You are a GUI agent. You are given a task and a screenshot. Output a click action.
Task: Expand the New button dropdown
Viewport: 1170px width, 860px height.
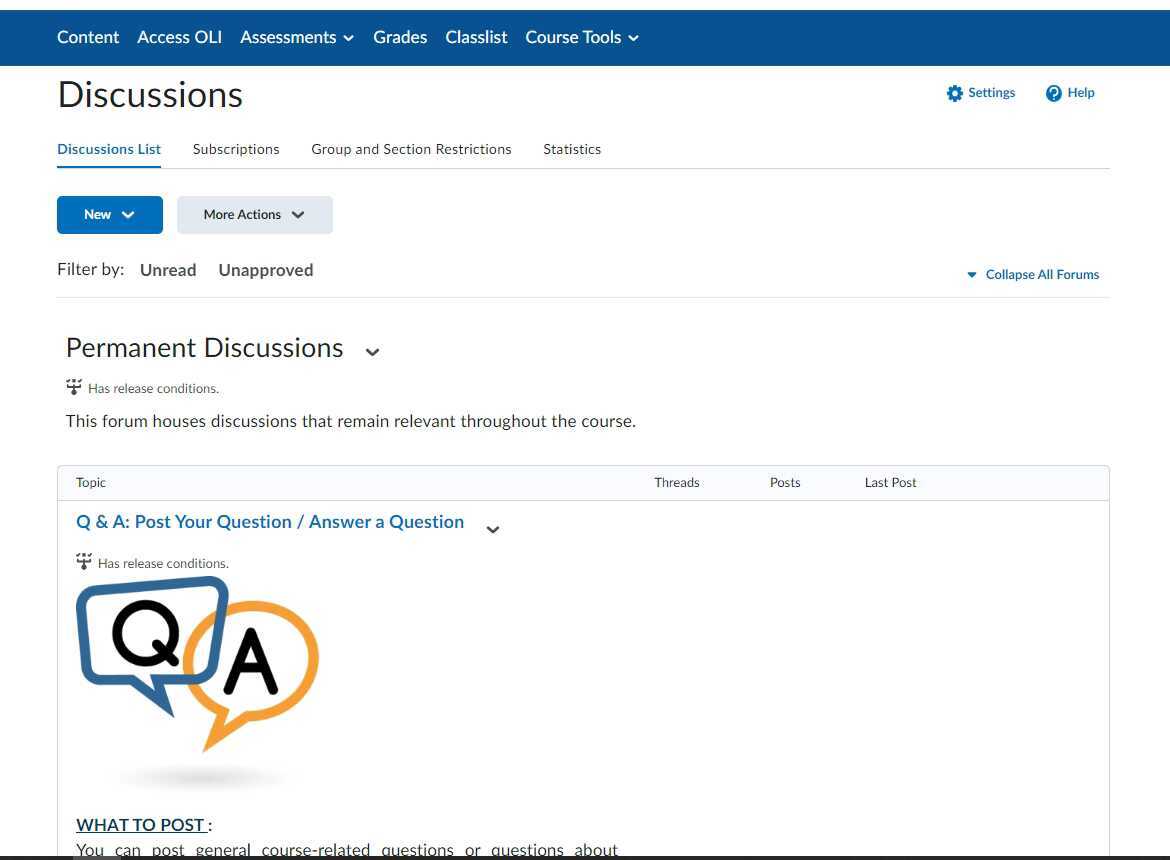pos(109,214)
